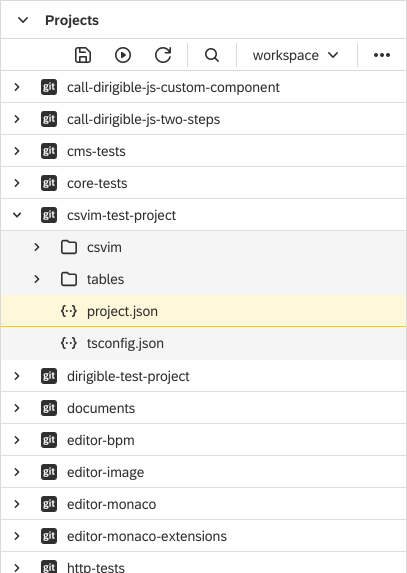The image size is (407, 573).
Task: Select the editor-bpm label
Action: pyautogui.click(x=100, y=441)
